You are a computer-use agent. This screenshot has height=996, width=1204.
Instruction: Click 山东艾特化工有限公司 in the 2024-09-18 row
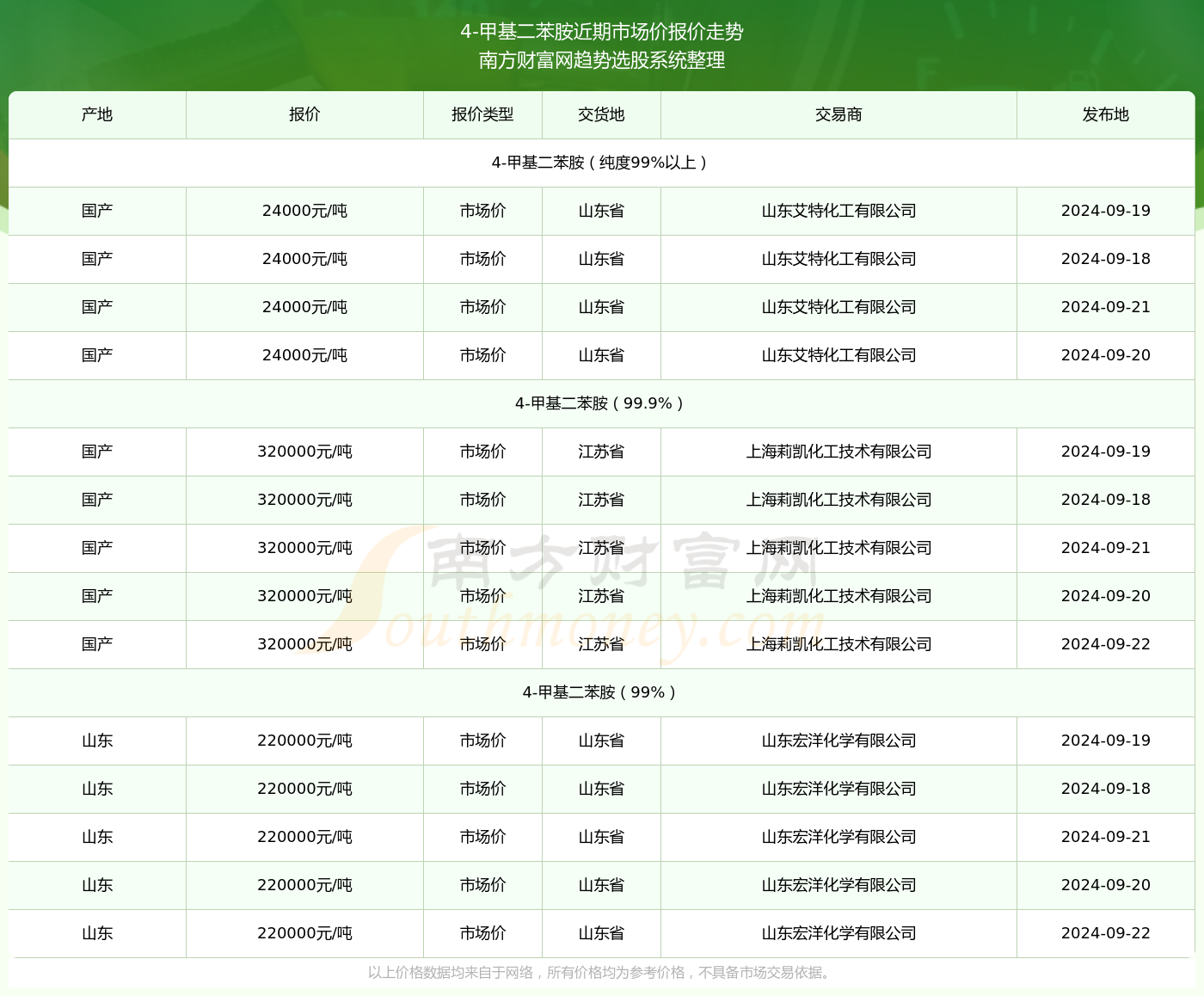838,259
